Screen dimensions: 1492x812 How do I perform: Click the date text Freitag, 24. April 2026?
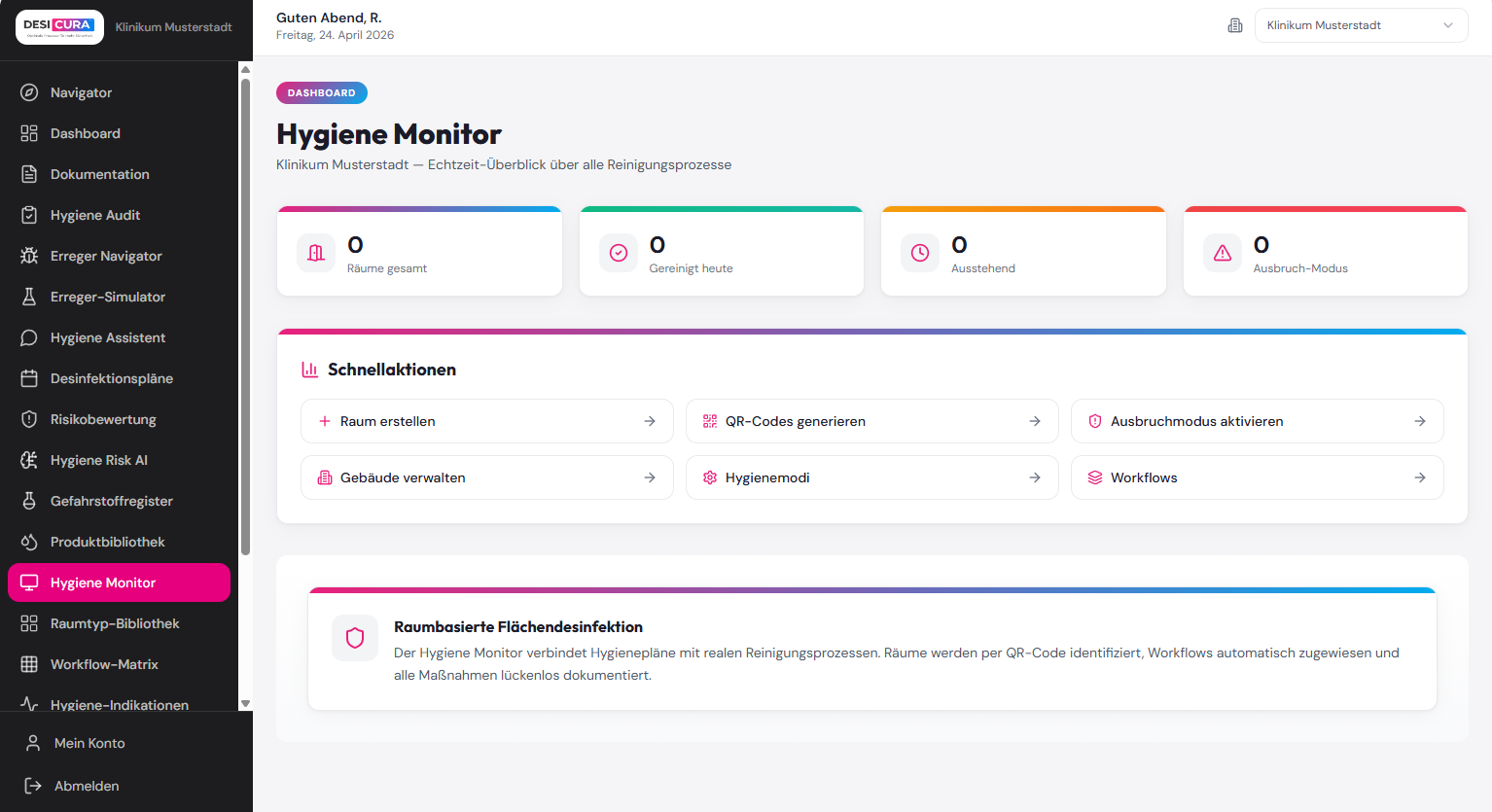click(x=335, y=35)
